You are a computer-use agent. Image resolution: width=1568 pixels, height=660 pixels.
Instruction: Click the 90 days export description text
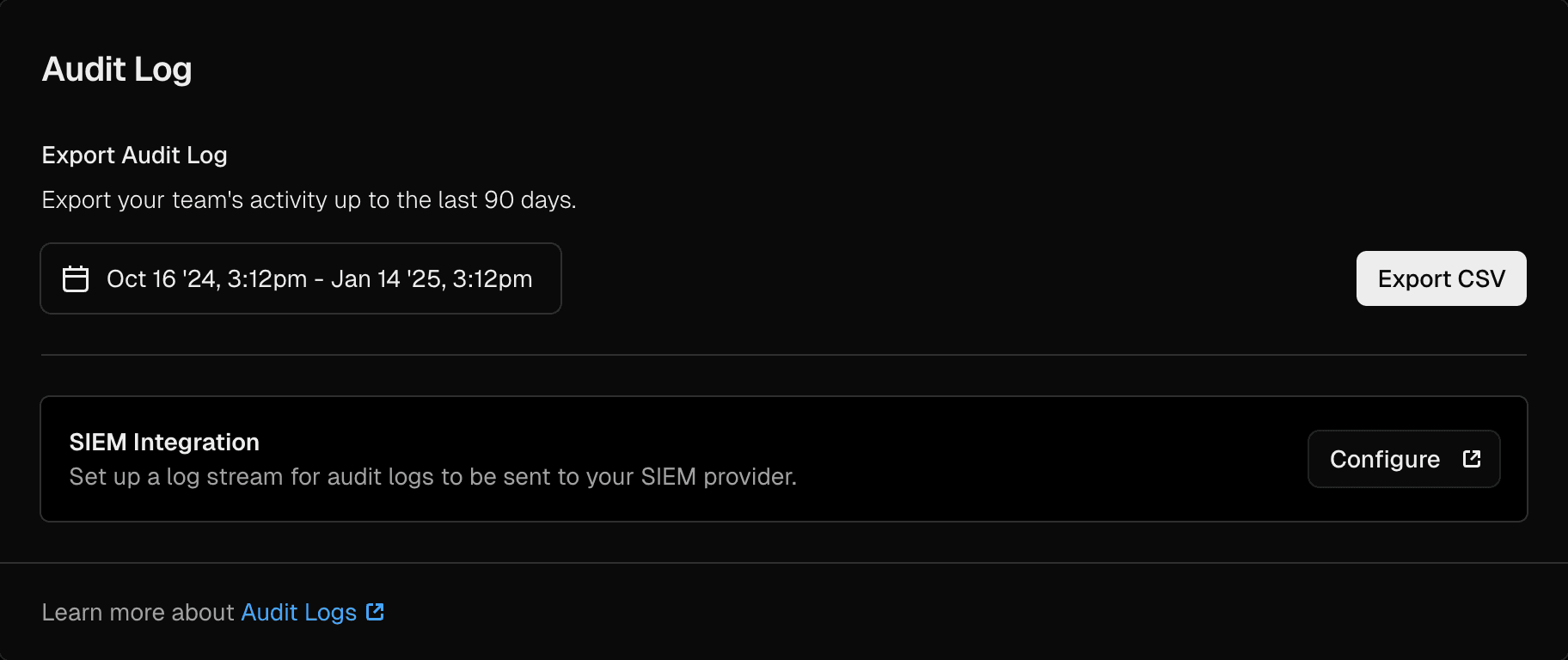point(309,199)
